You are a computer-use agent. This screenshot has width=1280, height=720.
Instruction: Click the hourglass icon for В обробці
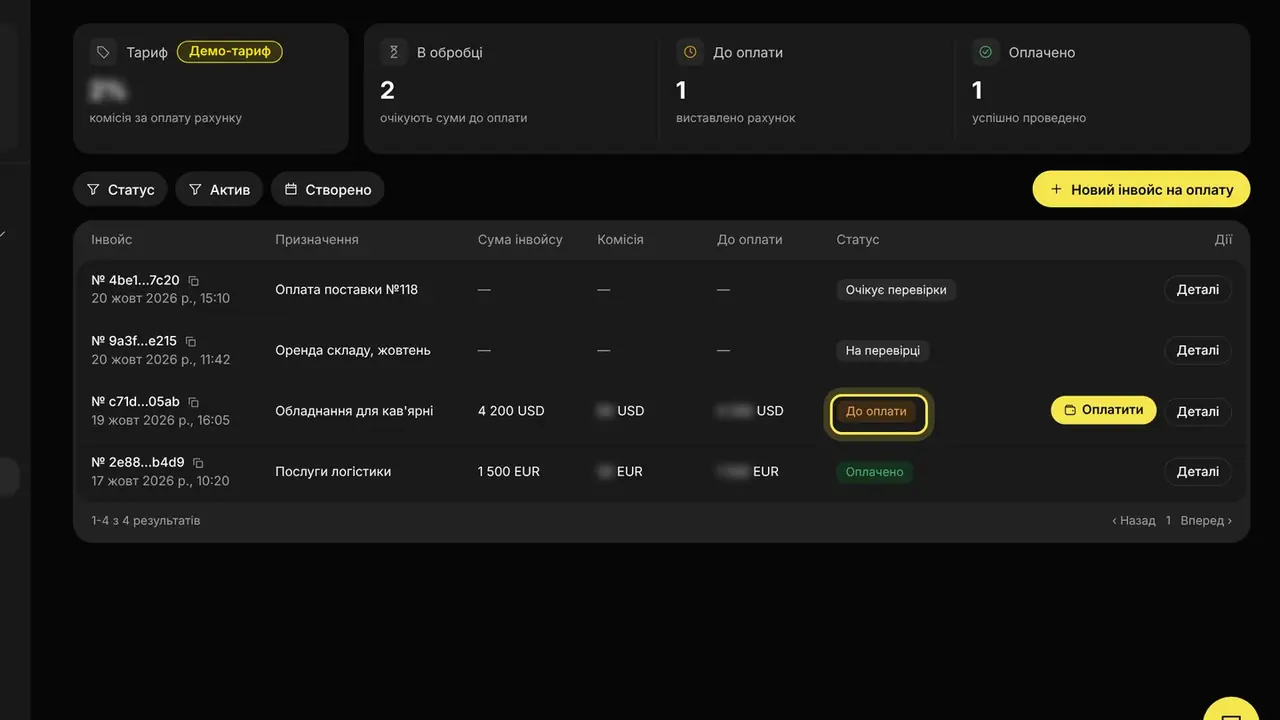(393, 52)
